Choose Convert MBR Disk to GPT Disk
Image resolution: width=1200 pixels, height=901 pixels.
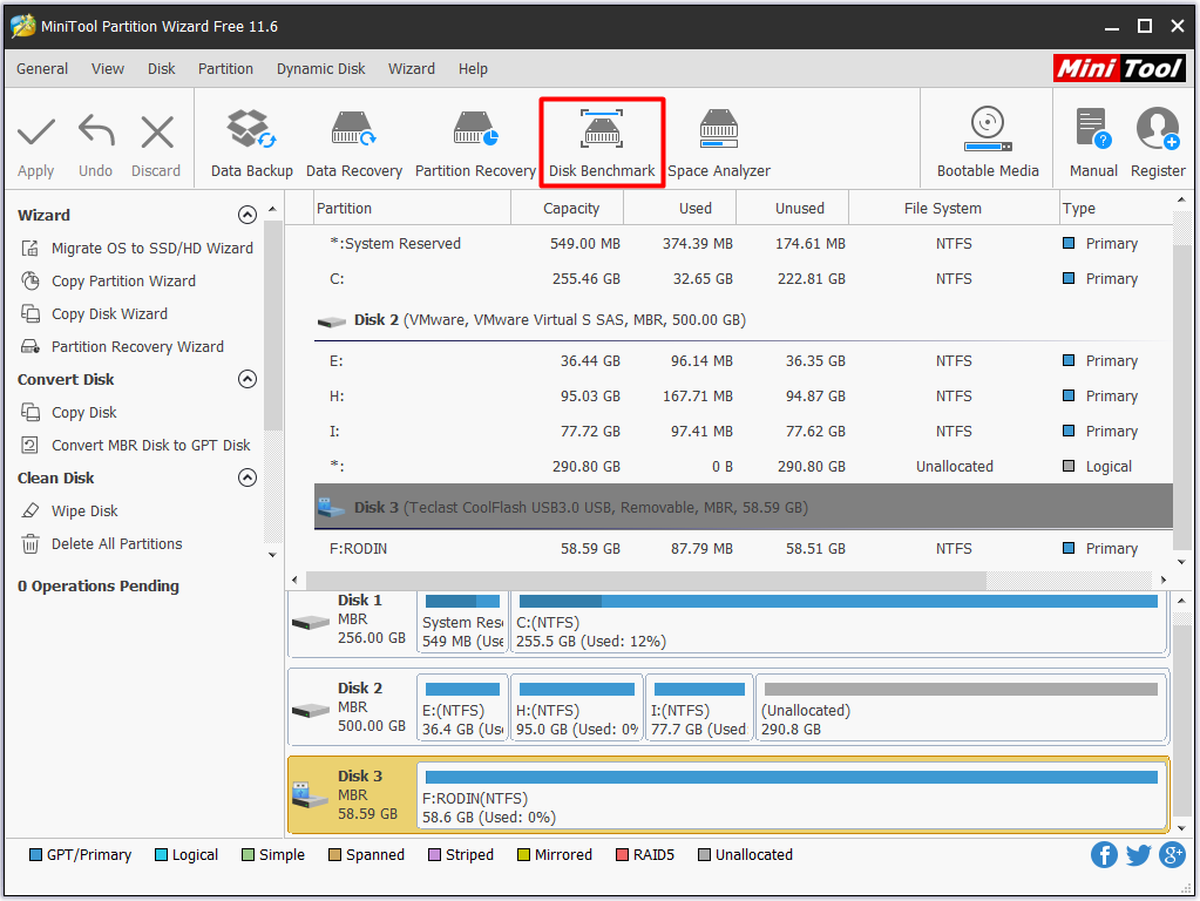click(151, 445)
